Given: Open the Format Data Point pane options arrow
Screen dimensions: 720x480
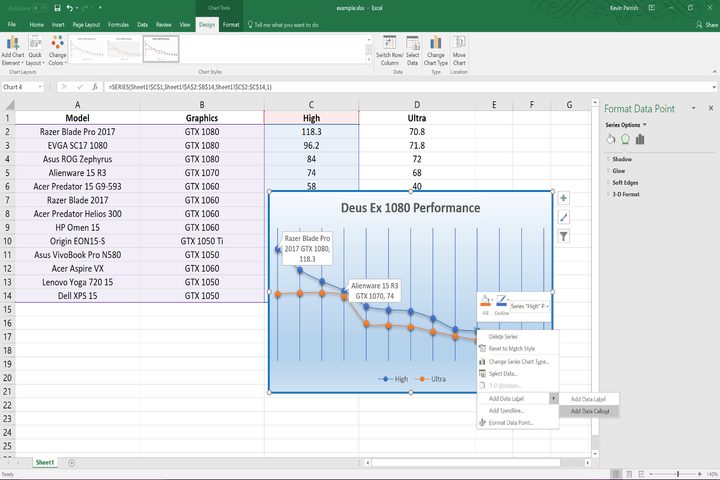Looking at the screenshot, I should point(693,108).
